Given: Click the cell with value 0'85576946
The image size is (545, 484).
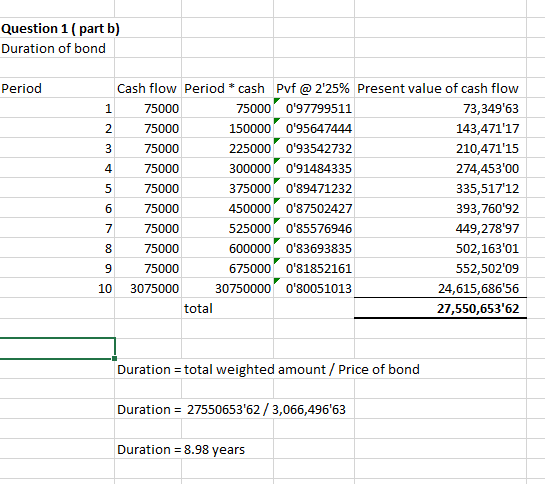Looking at the screenshot, I should [x=314, y=228].
